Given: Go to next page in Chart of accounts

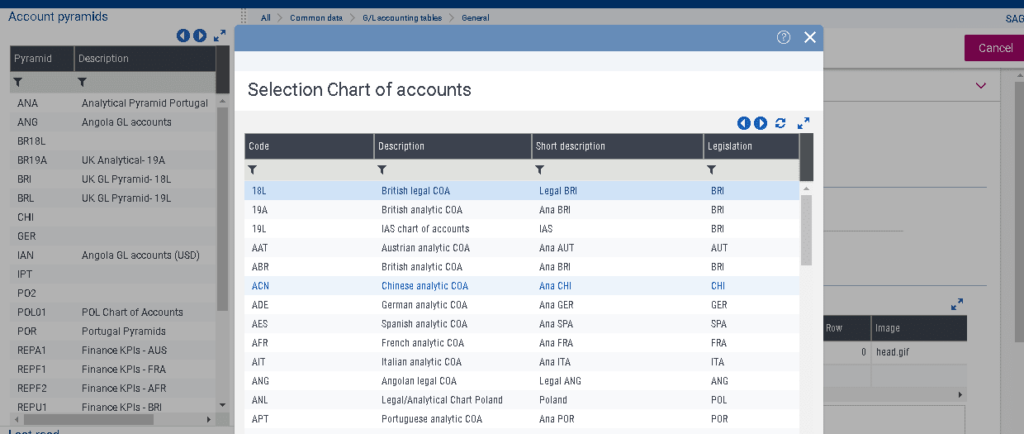Looking at the screenshot, I should coord(761,123).
